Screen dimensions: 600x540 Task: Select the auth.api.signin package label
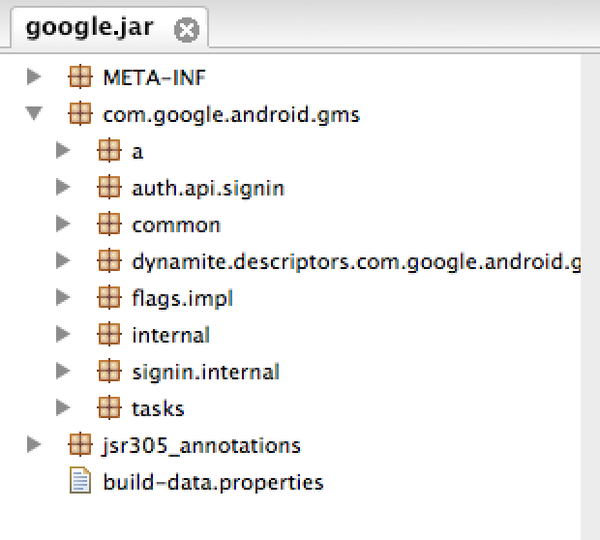(208, 189)
